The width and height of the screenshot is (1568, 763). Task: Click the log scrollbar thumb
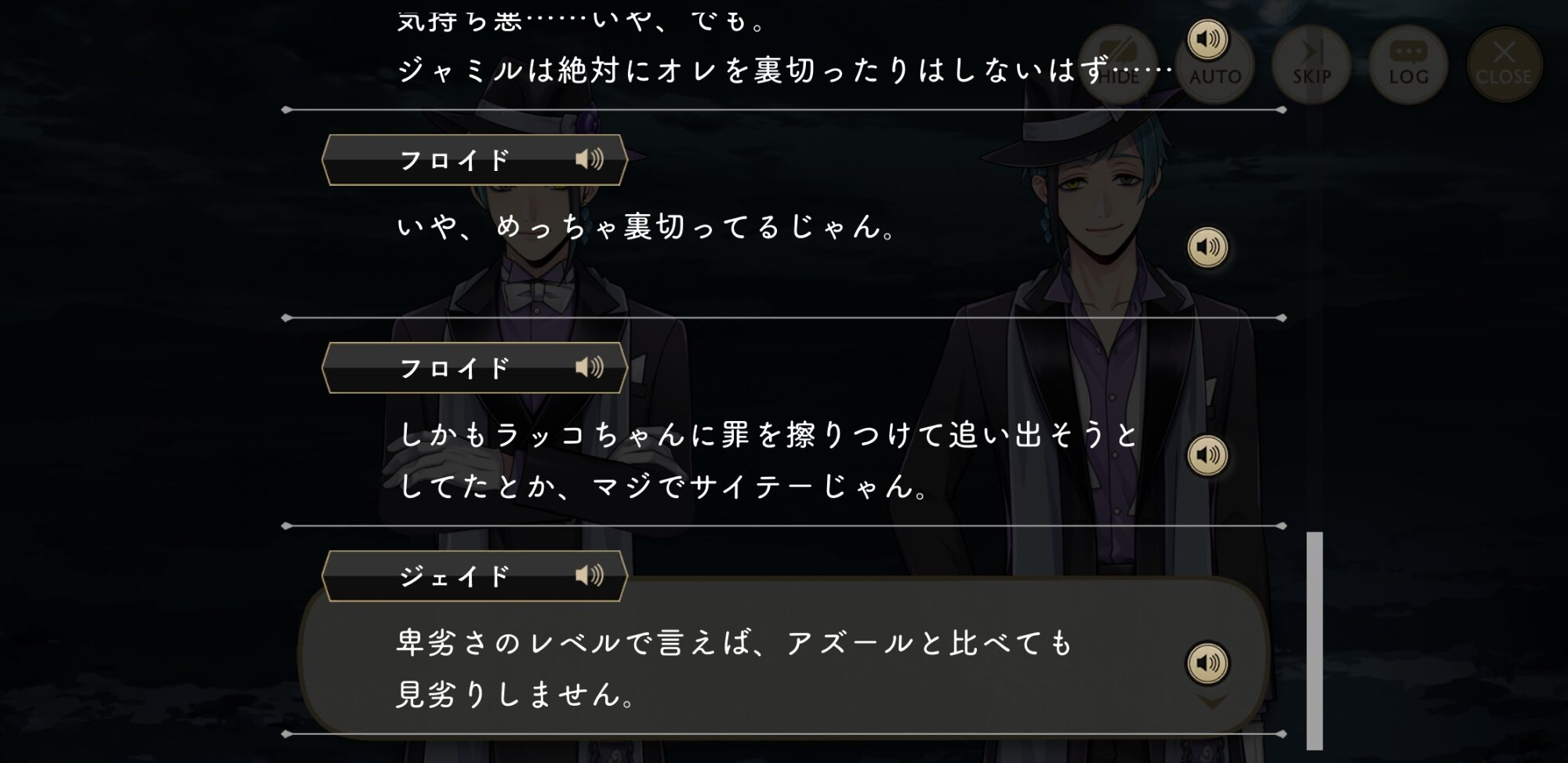(1315, 641)
